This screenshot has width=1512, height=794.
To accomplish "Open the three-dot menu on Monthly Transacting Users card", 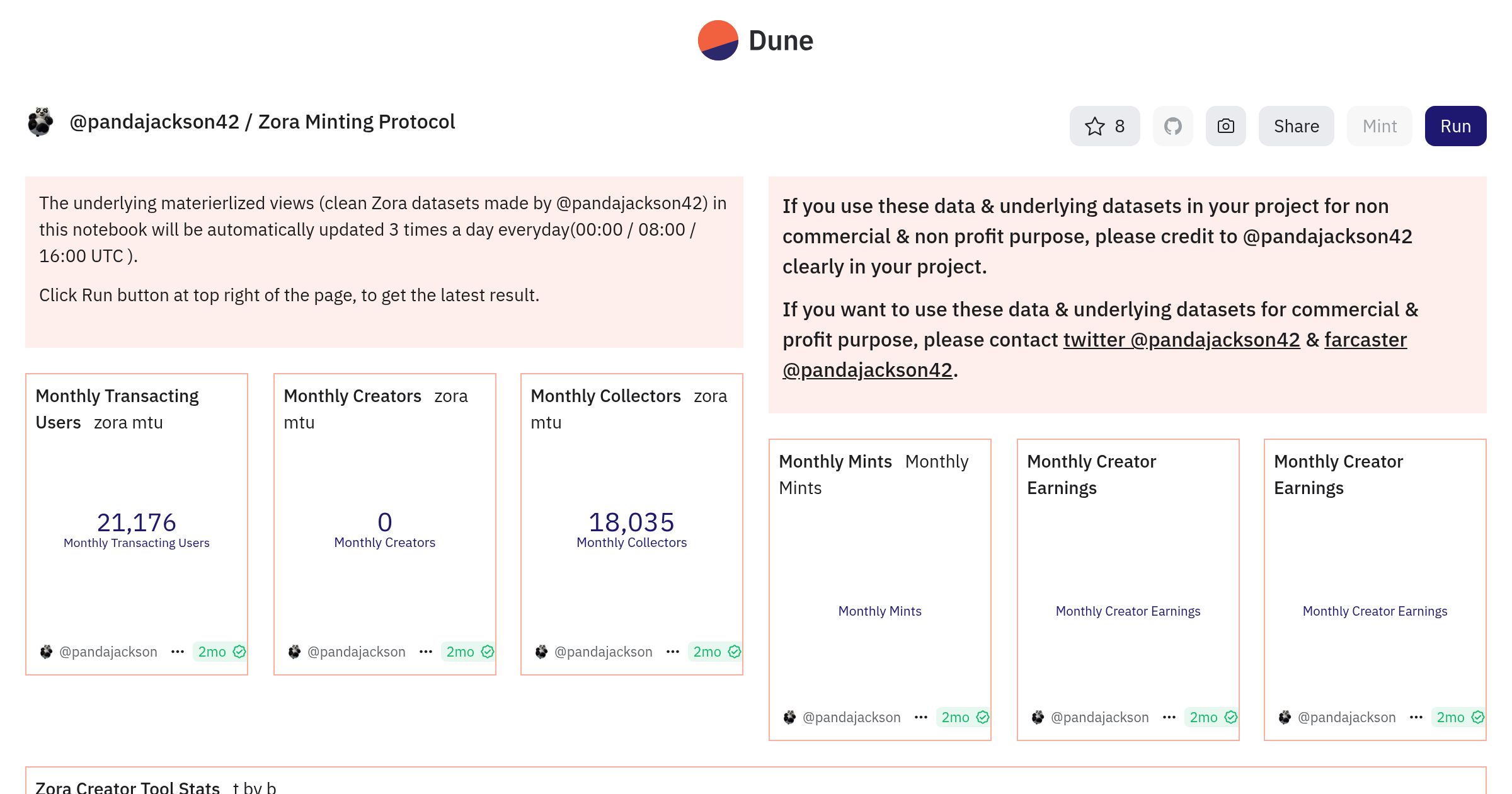I will click(178, 652).
